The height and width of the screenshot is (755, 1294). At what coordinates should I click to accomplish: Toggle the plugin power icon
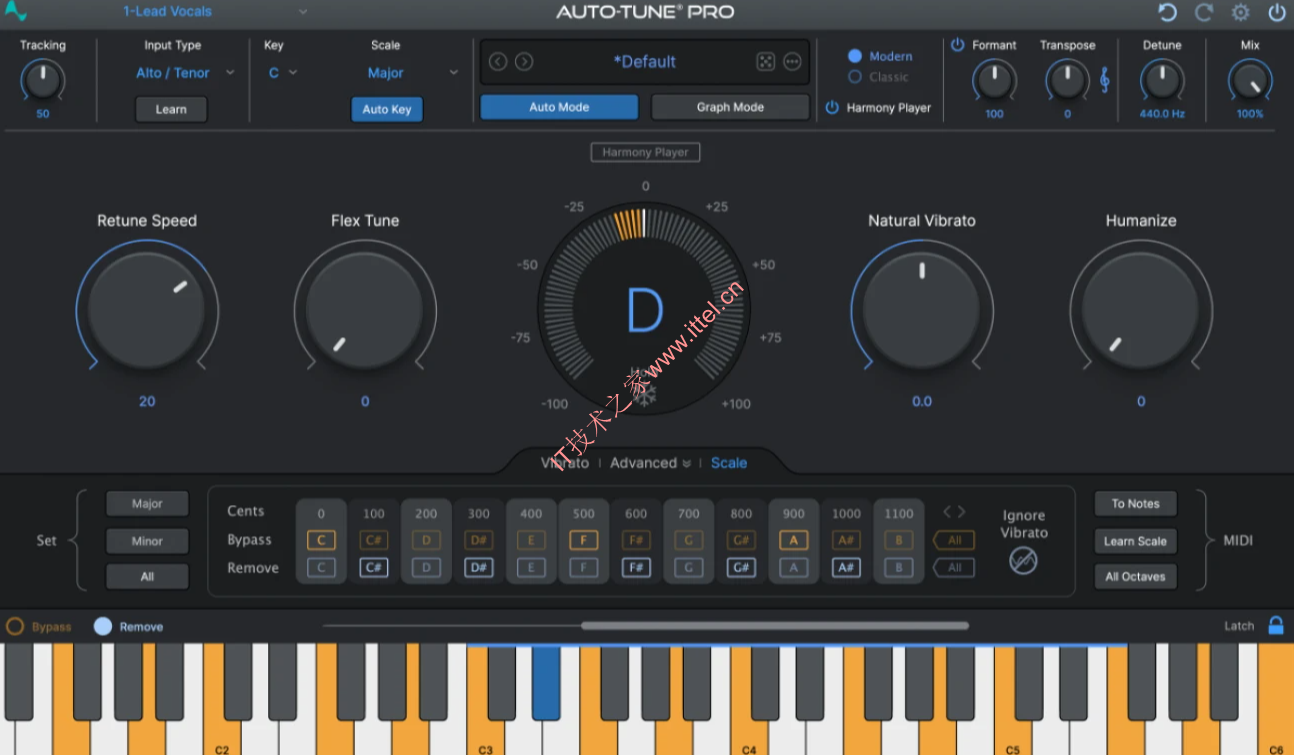tap(1277, 12)
